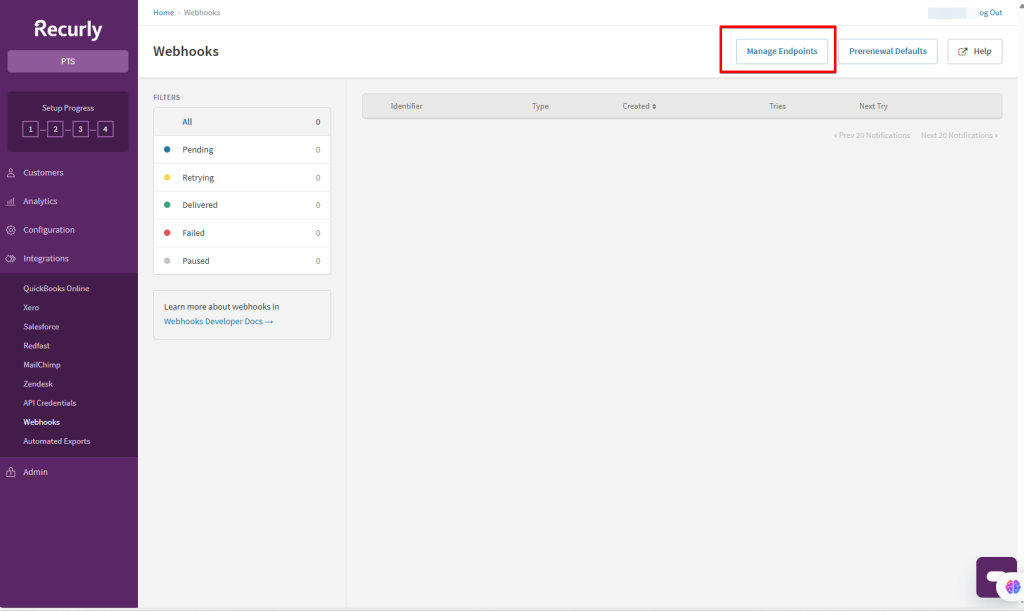The image size is (1024, 611).
Task: Go to Automated Exports page
Action: pos(56,441)
